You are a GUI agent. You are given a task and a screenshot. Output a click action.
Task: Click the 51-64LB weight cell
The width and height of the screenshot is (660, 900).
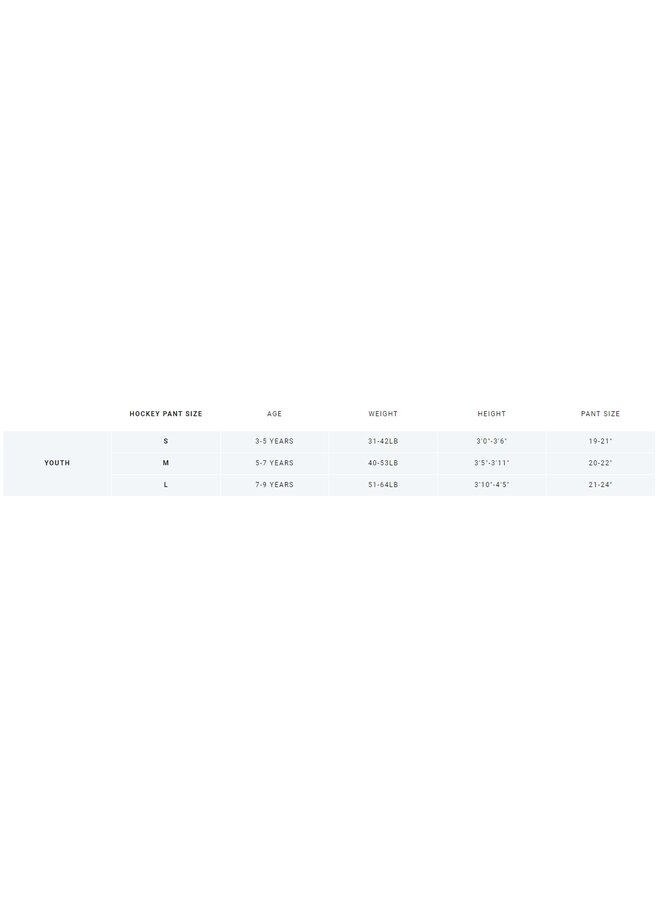coord(383,485)
